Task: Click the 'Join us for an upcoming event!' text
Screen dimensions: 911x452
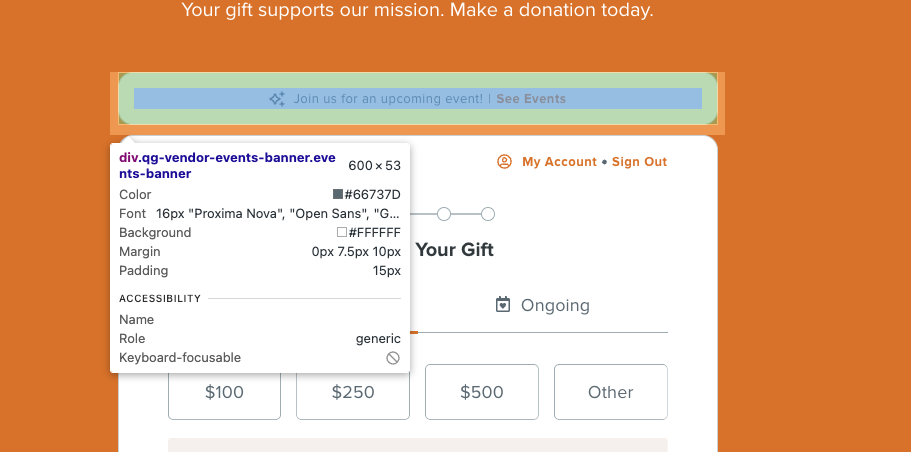Action: [x=388, y=99]
